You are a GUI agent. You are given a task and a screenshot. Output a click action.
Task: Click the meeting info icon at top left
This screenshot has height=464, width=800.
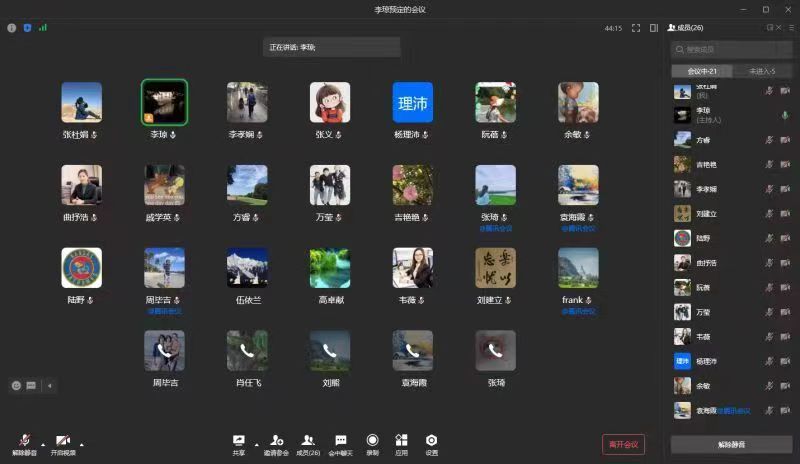pos(12,28)
